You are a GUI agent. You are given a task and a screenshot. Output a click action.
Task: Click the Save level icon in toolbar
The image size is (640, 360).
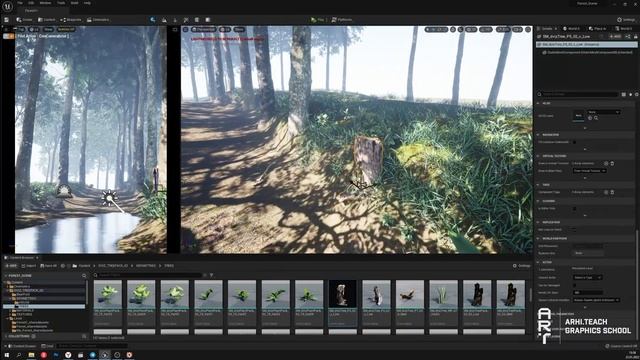point(7,20)
